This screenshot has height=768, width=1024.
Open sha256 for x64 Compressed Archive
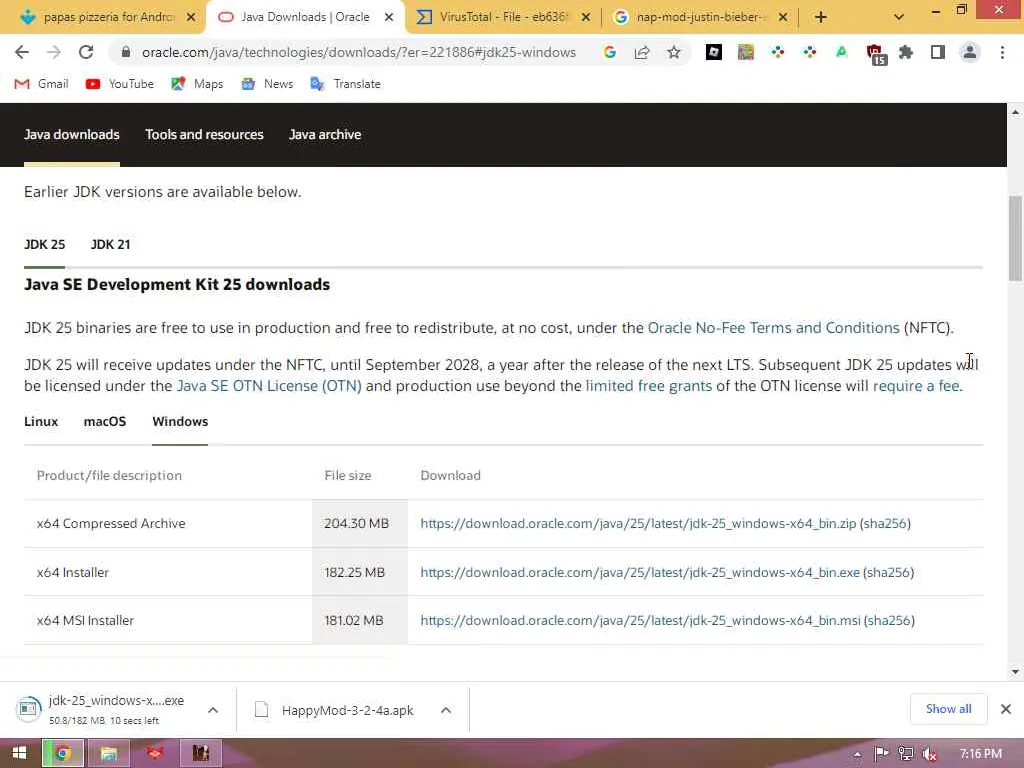coord(885,524)
